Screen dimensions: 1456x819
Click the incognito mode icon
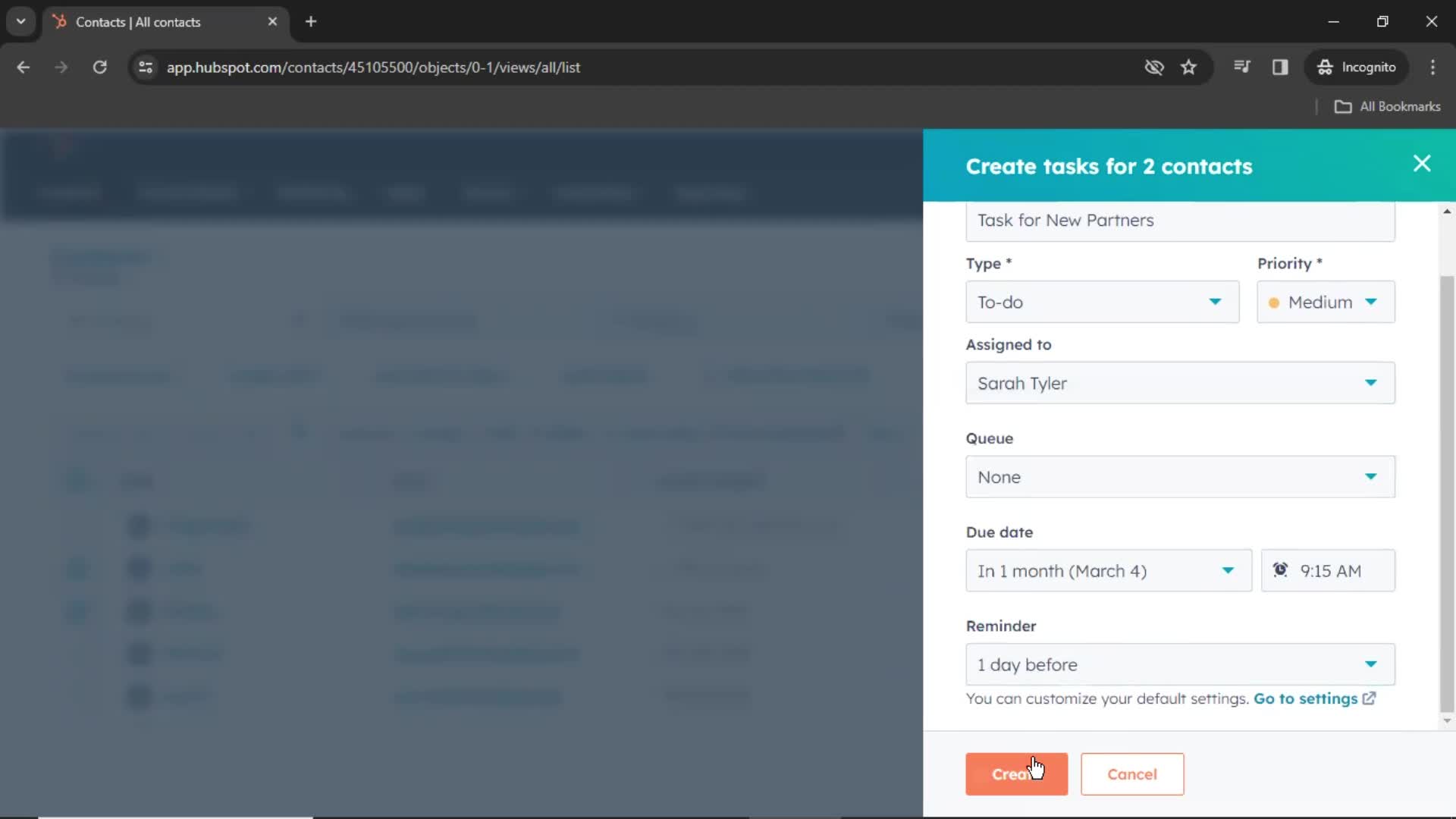1325,67
